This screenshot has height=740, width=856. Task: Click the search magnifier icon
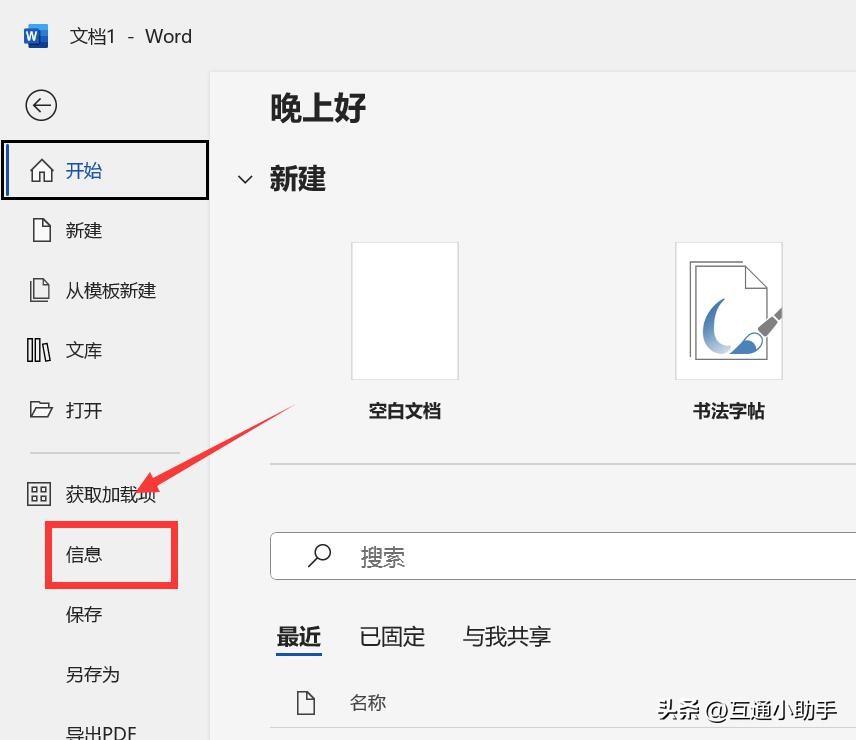[x=319, y=556]
